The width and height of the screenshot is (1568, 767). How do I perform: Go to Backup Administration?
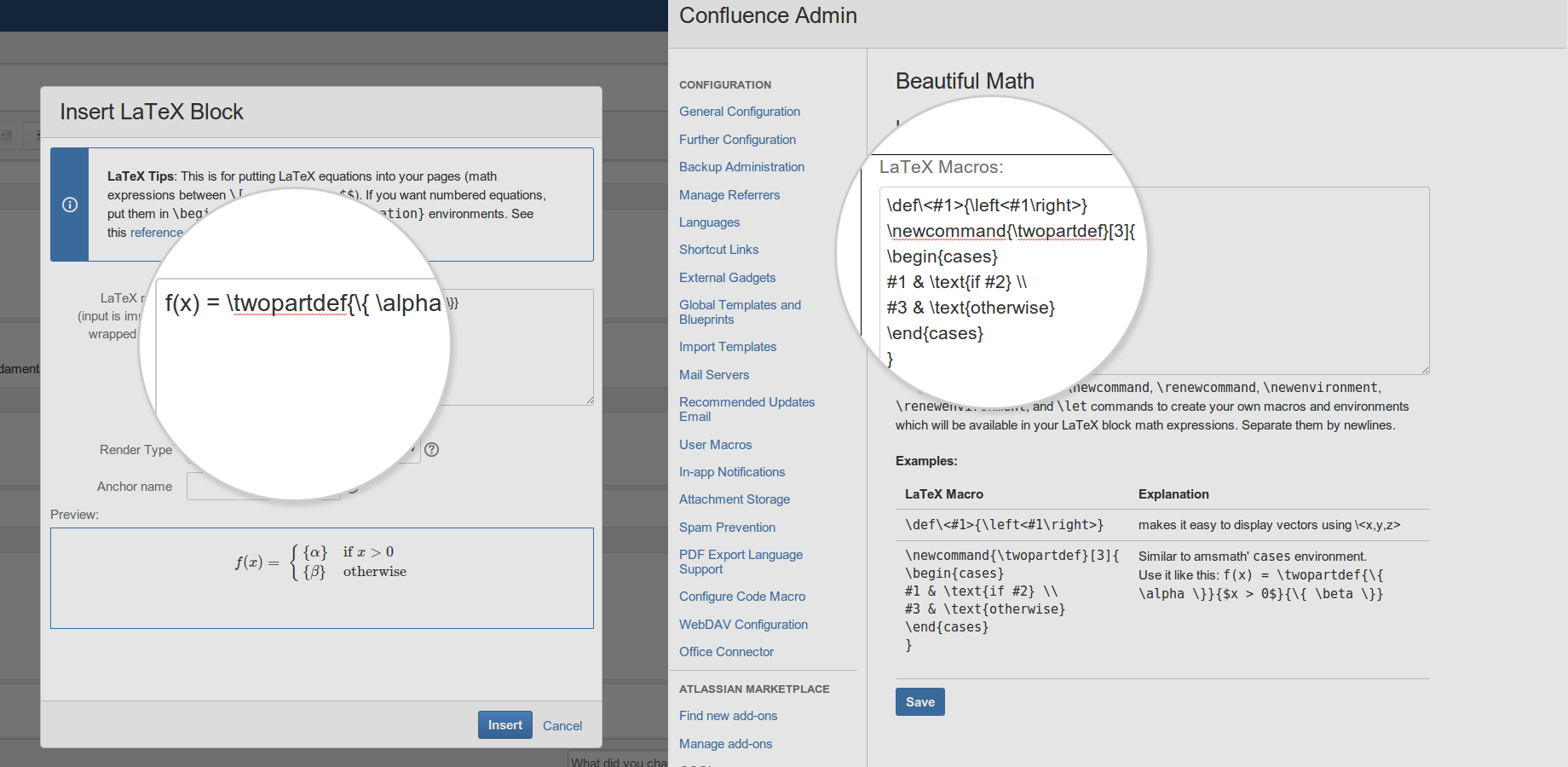741,167
